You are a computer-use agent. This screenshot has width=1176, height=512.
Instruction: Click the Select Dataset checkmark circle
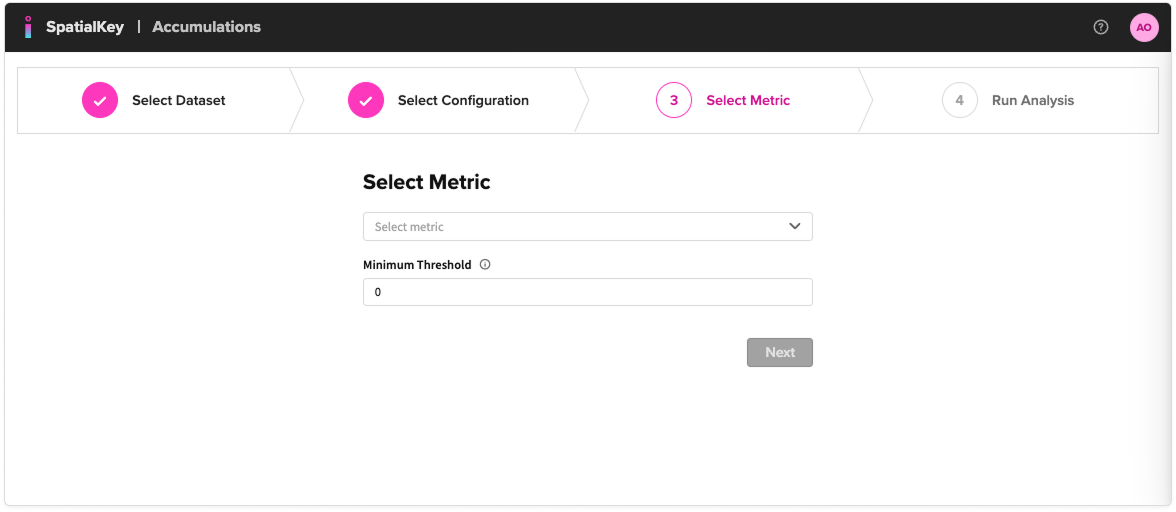100,100
